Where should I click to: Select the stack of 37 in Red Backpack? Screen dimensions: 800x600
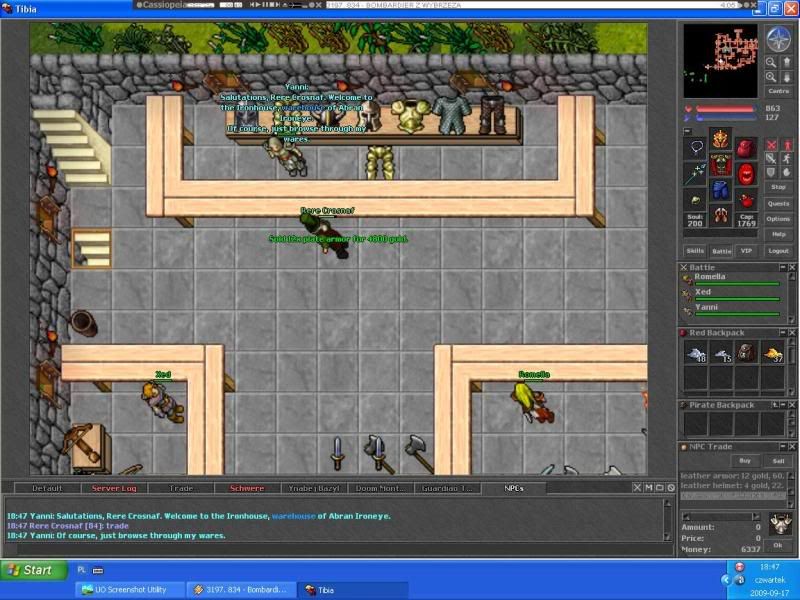click(772, 353)
